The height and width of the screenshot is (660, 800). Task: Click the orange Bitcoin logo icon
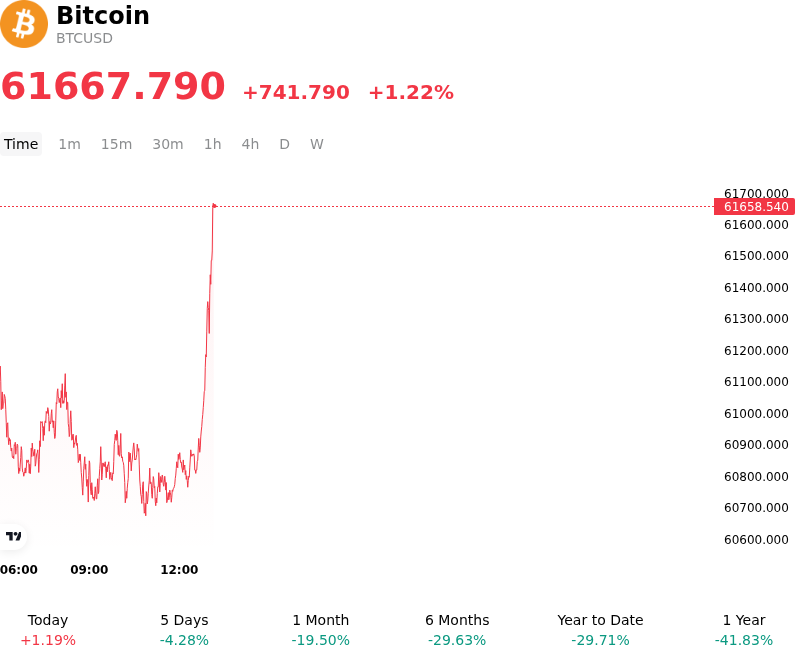(23, 24)
